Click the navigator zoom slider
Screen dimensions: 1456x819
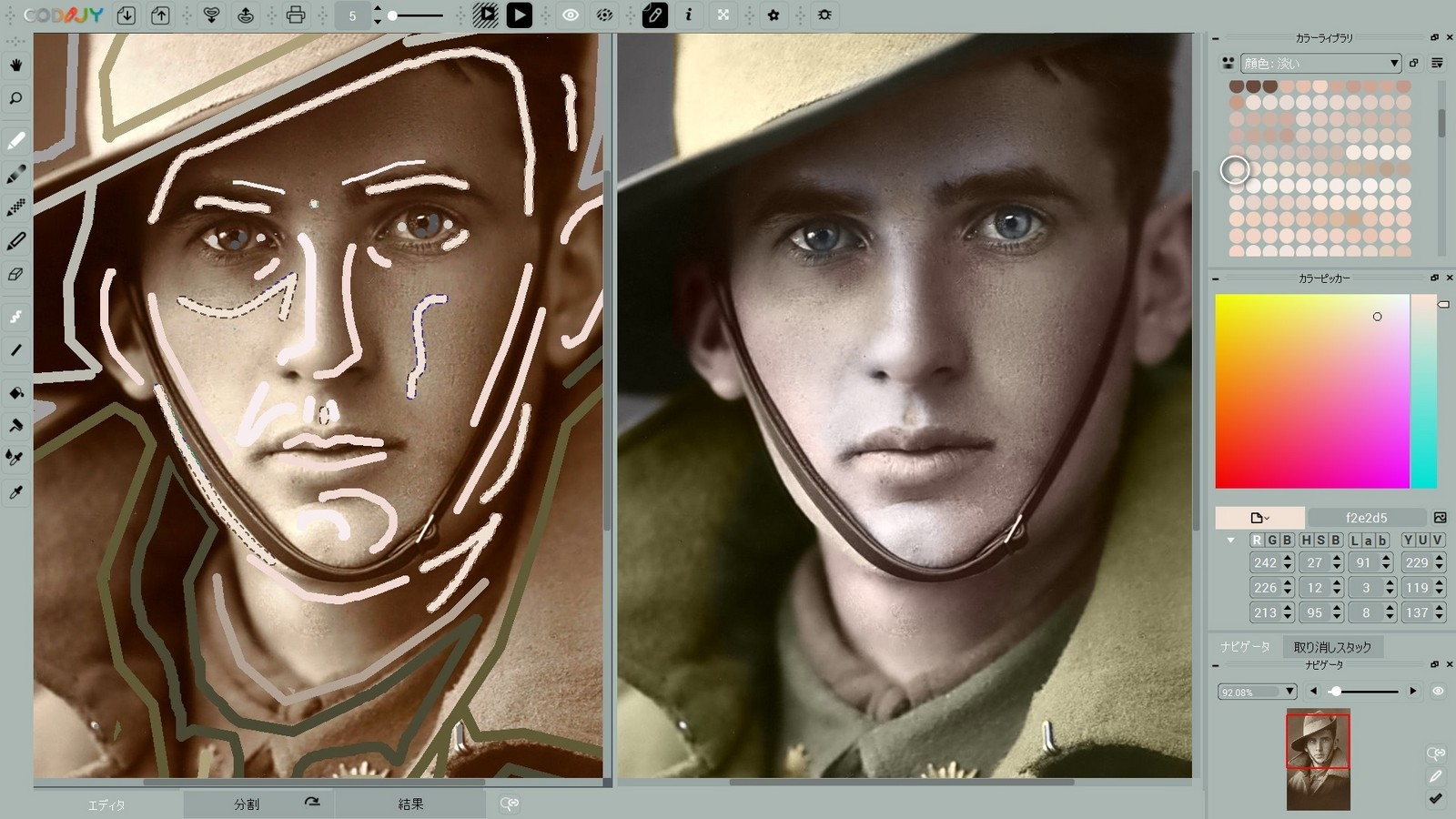coord(1362,692)
